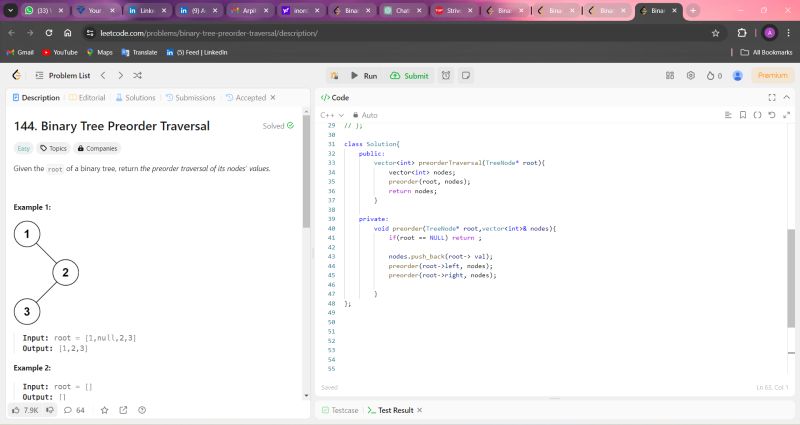Screen dimensions: 800x425
Task: Maximize the Code panel with fullscreen icon
Action: click(771, 97)
